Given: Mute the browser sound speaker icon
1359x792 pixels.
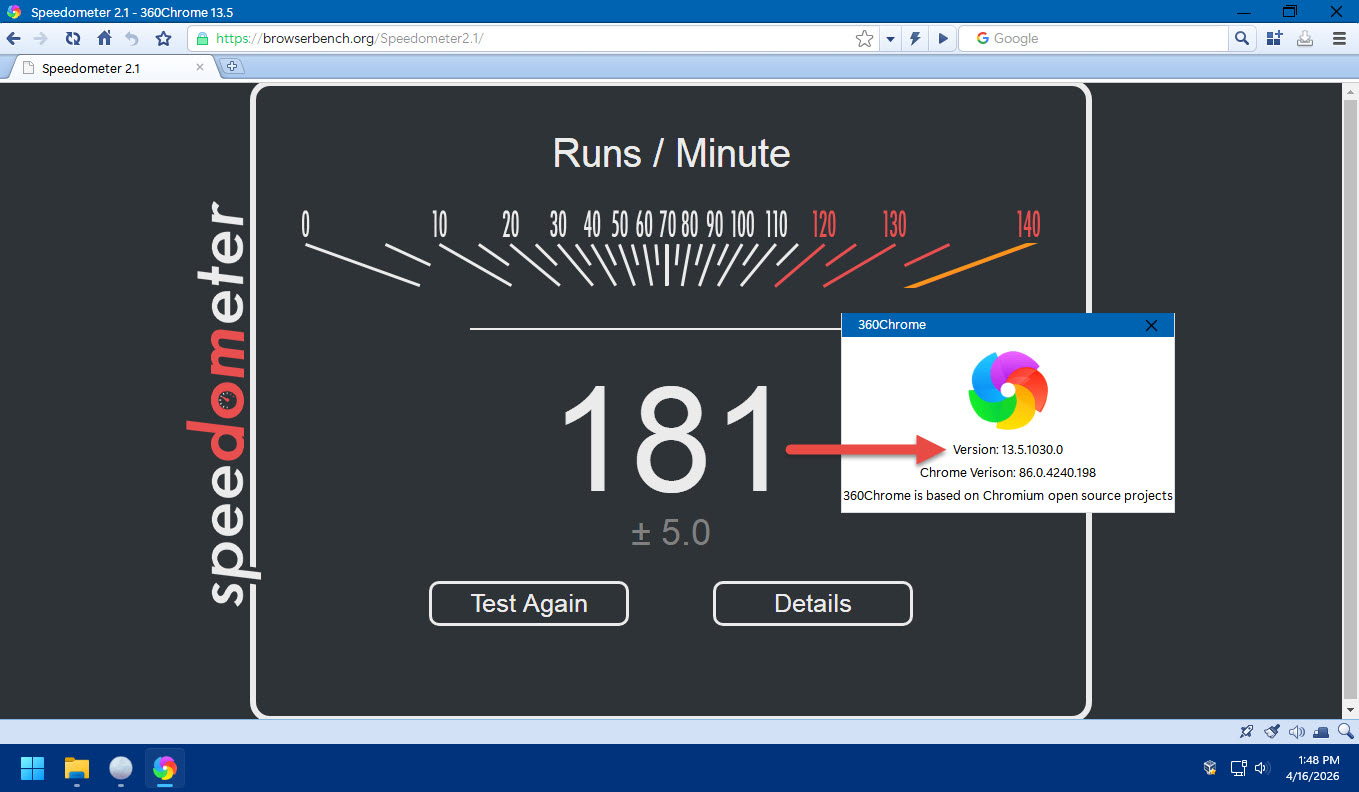Looking at the screenshot, I should click(1297, 731).
